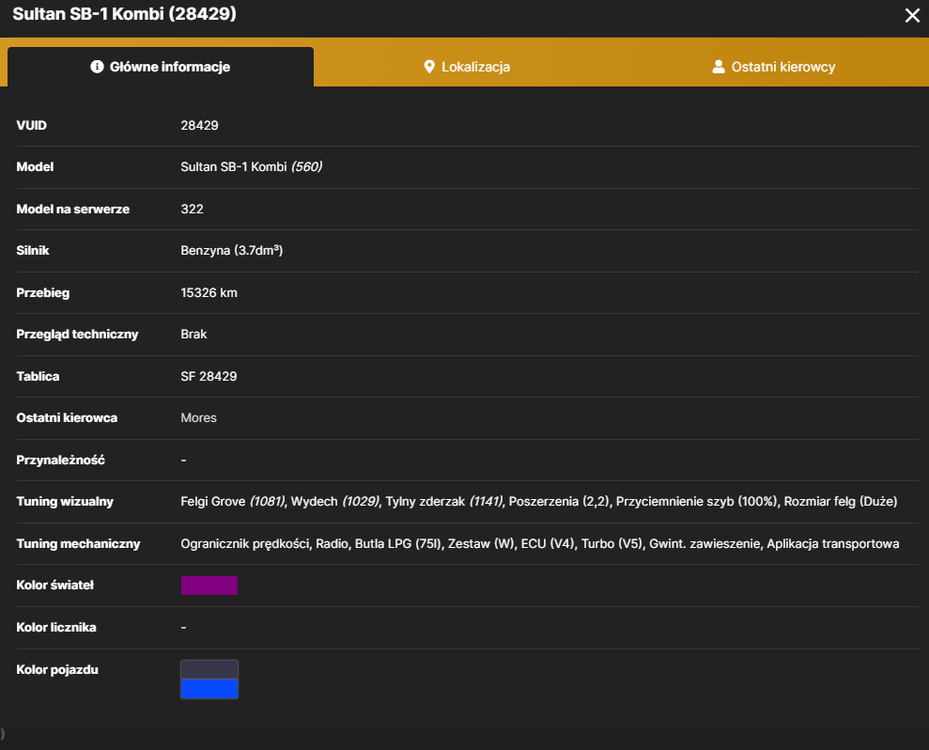Click the Radio entry in Tuning mechaniczny
Image resolution: width=929 pixels, height=750 pixels.
tap(332, 544)
